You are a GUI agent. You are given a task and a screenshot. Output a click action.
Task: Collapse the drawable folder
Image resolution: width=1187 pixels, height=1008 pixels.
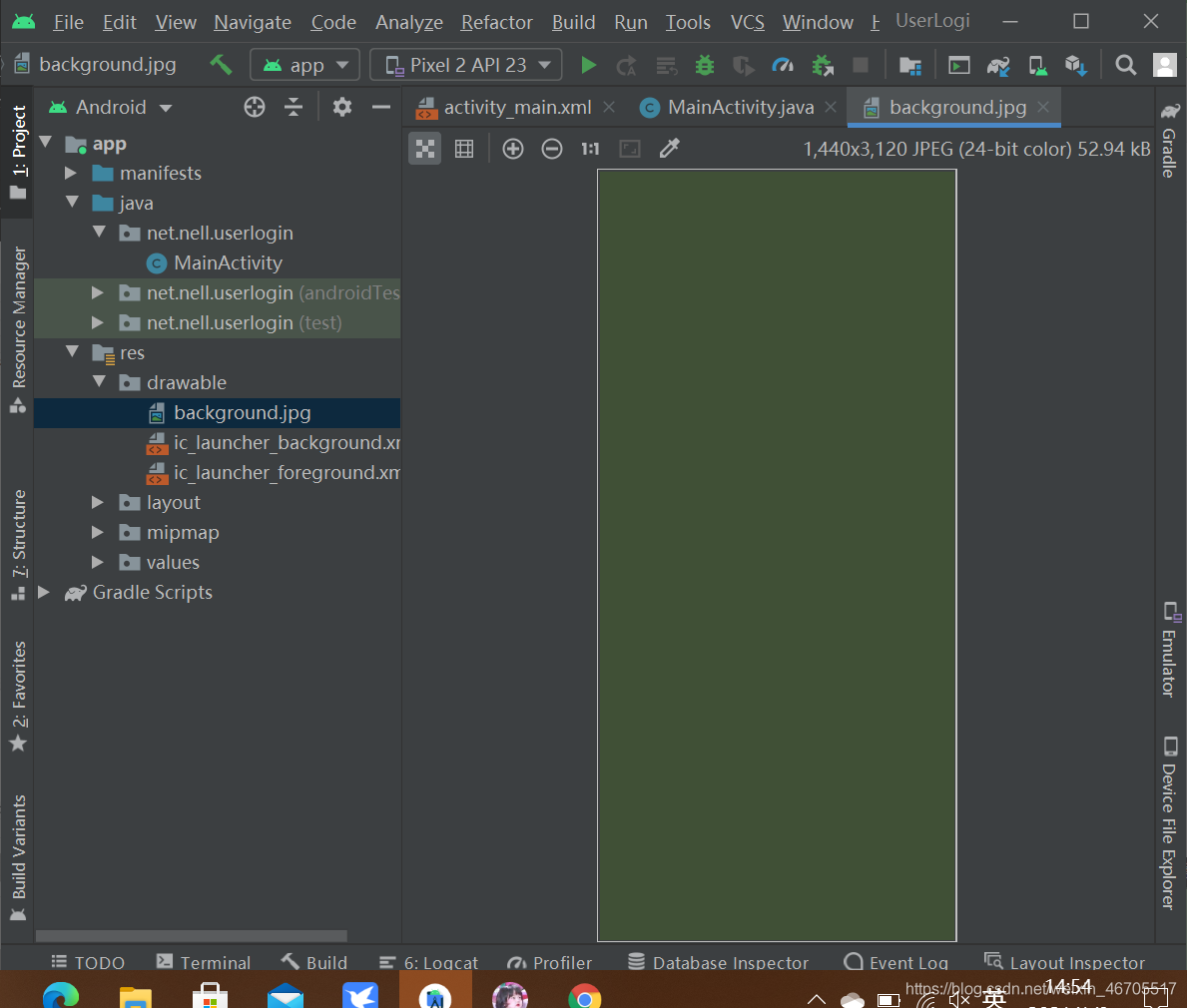tap(99, 382)
